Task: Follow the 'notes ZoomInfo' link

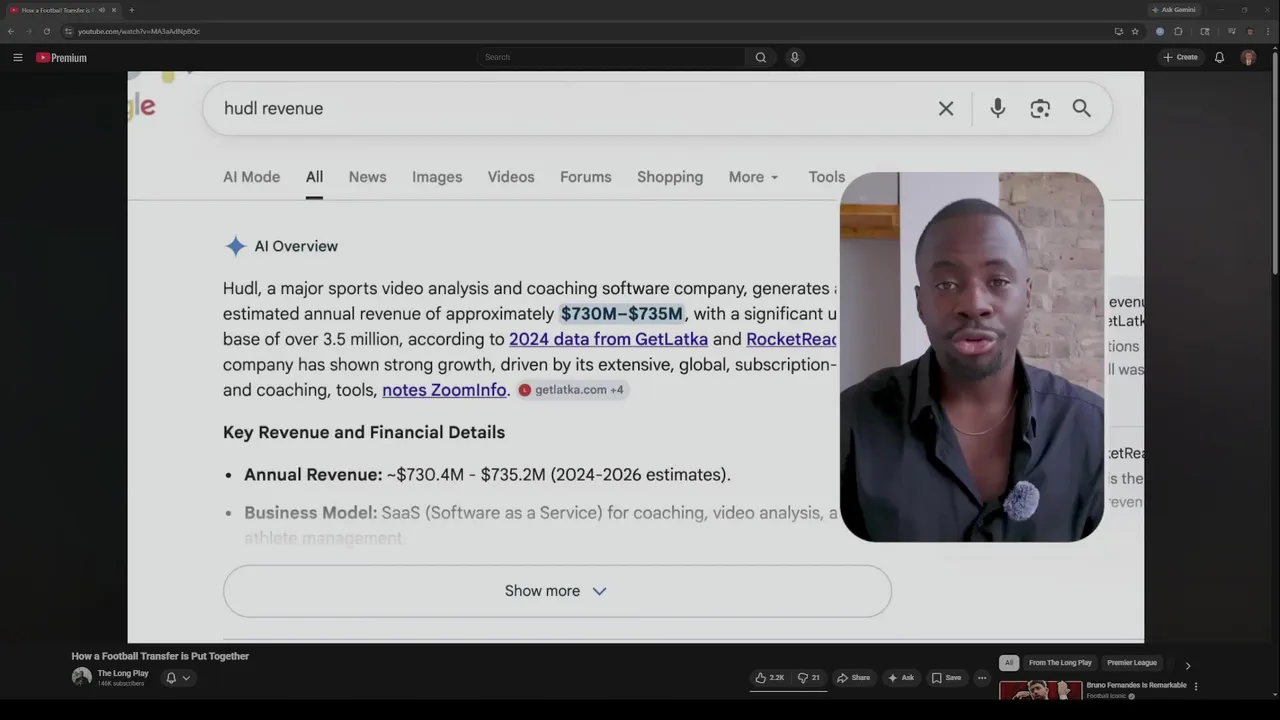Action: point(444,390)
